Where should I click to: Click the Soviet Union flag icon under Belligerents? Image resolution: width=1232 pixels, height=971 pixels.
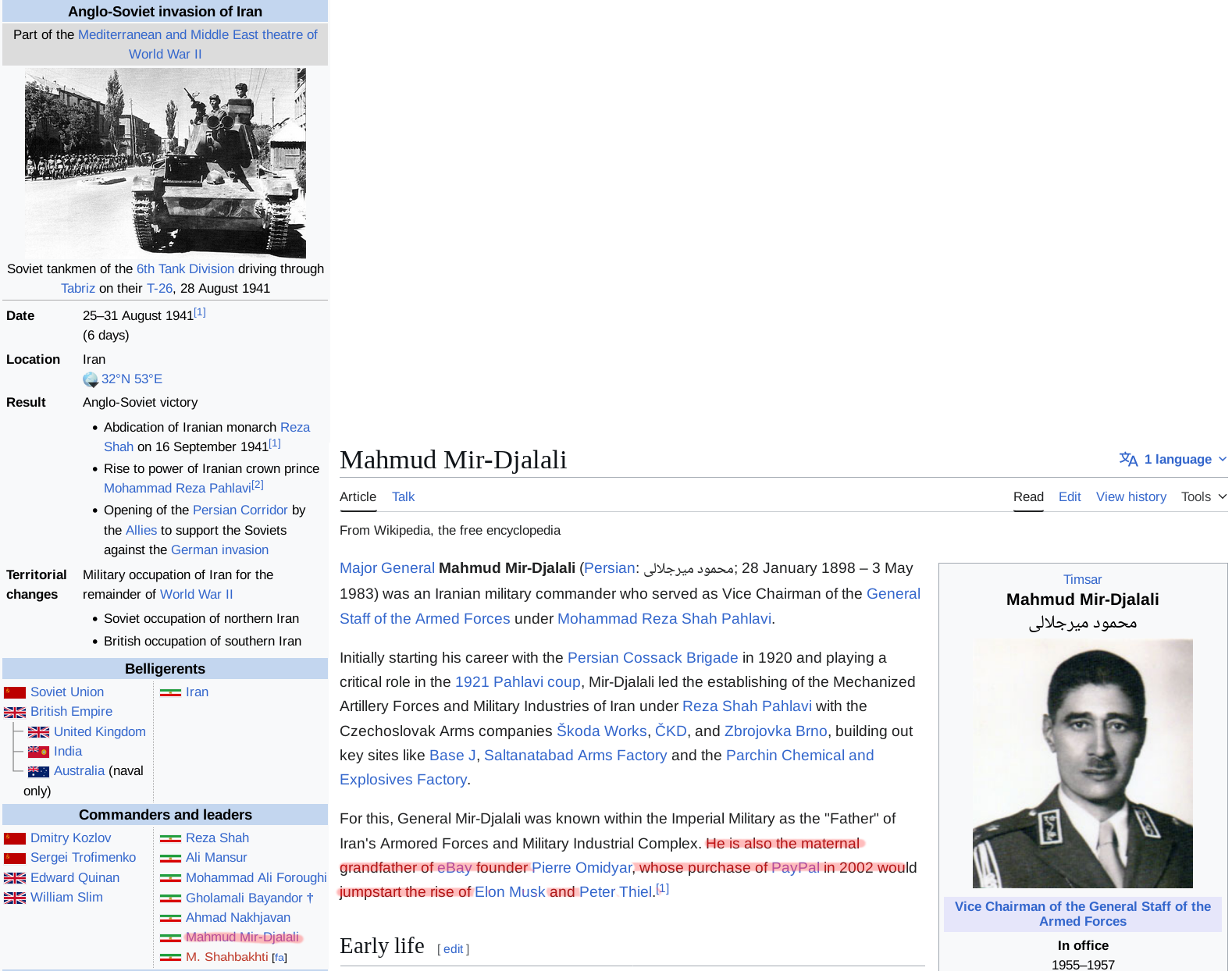tap(15, 692)
